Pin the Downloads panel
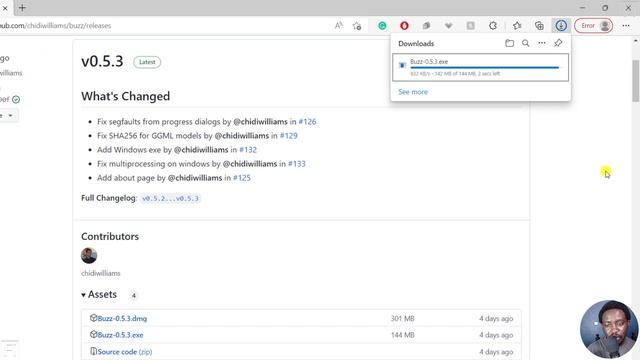This screenshot has height=360, width=640. click(x=558, y=43)
